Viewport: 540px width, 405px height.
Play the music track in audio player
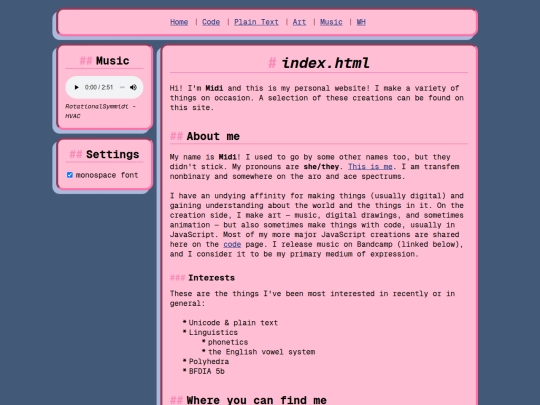[76, 87]
